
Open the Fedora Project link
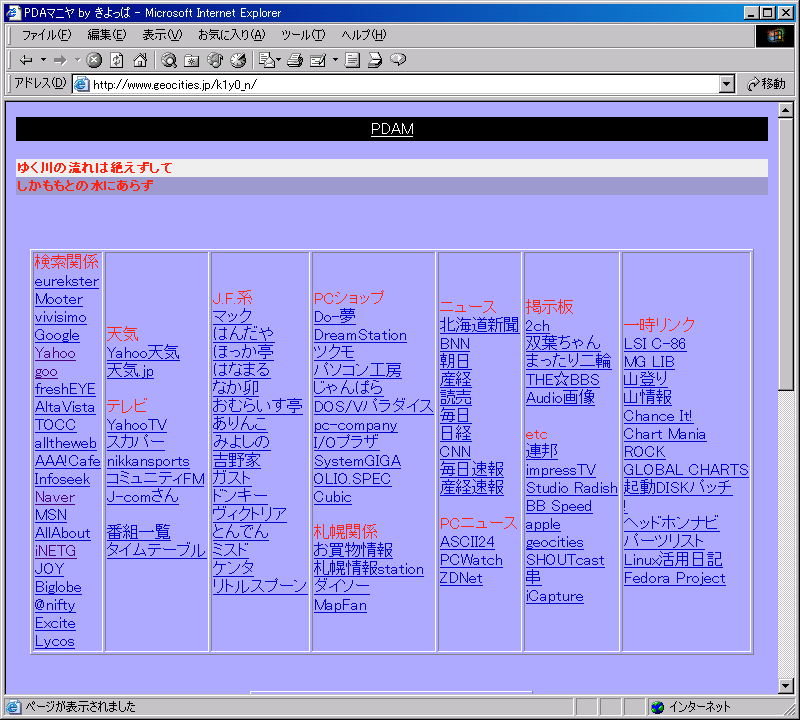pos(674,578)
